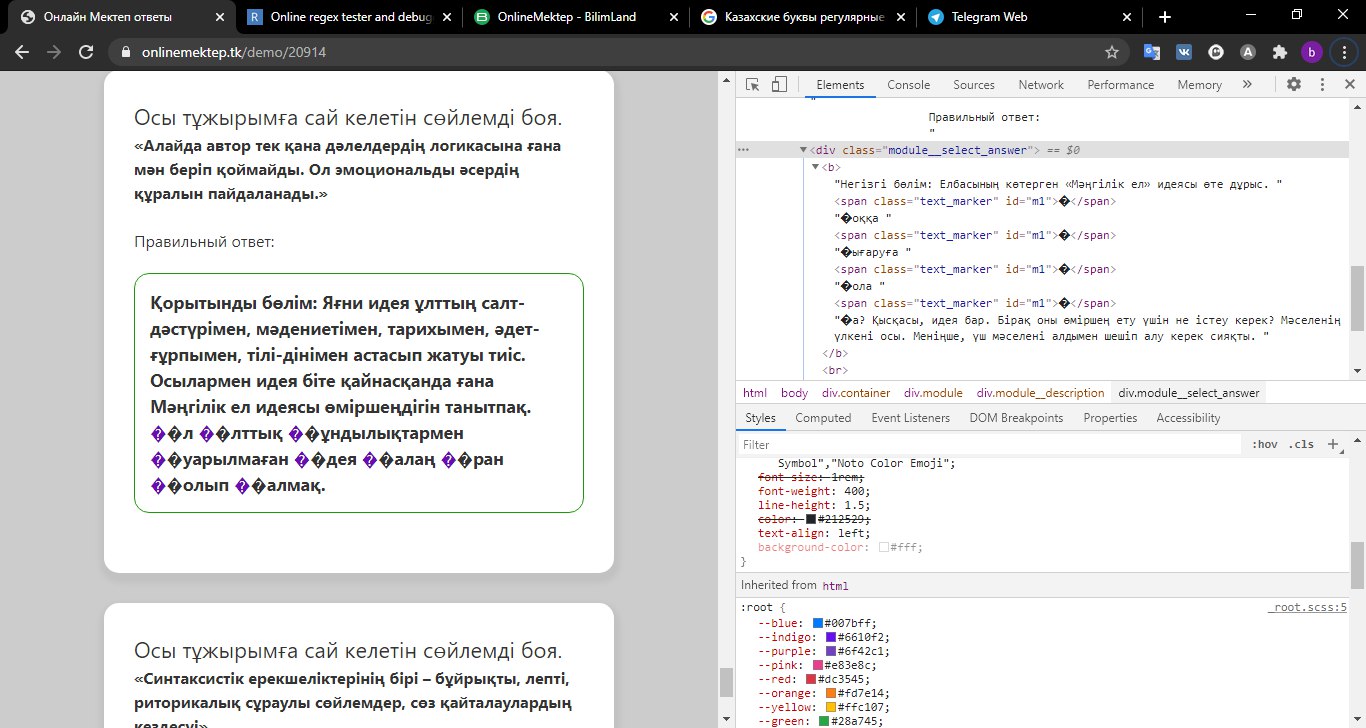Open the Event Listeners pane

(910, 418)
